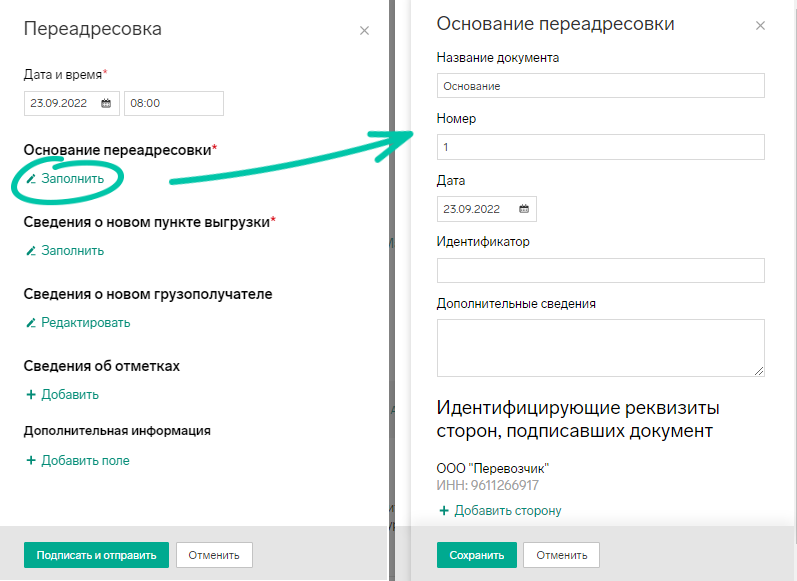Click the ООО "Перевозчик" party name
797x581 pixels.
(493, 468)
